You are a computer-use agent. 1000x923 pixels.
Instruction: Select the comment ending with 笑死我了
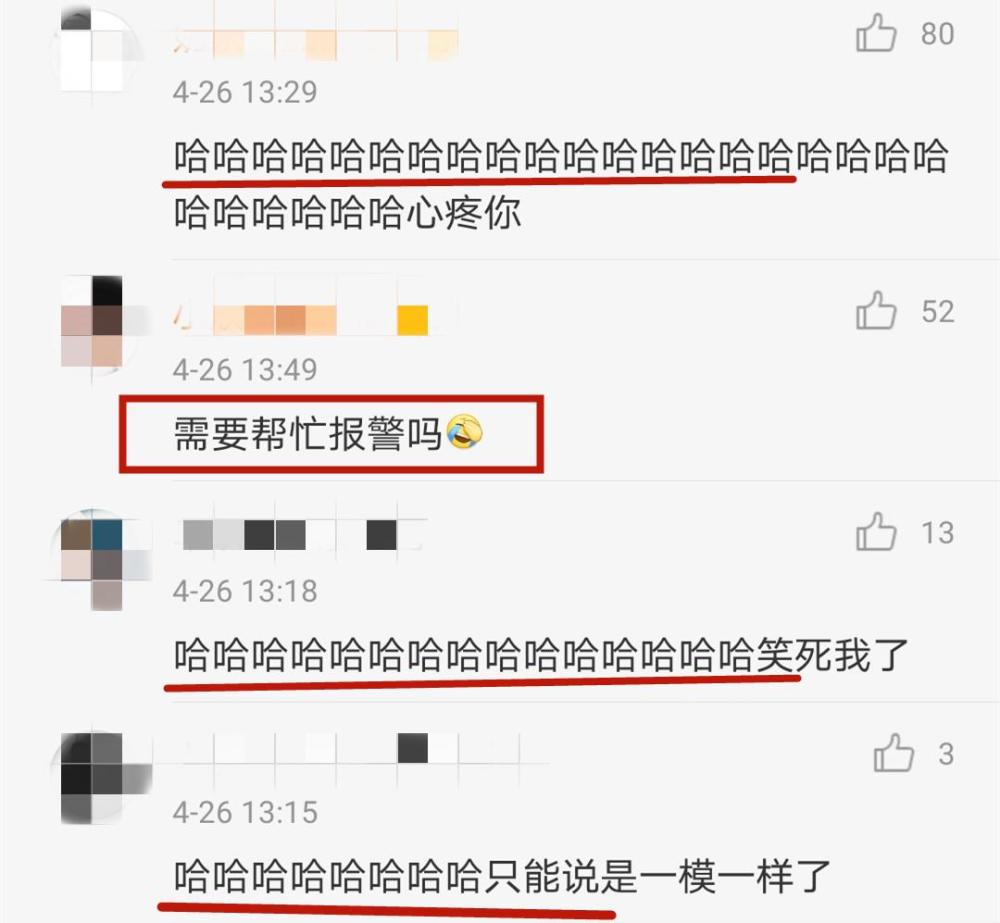[x=541, y=655]
